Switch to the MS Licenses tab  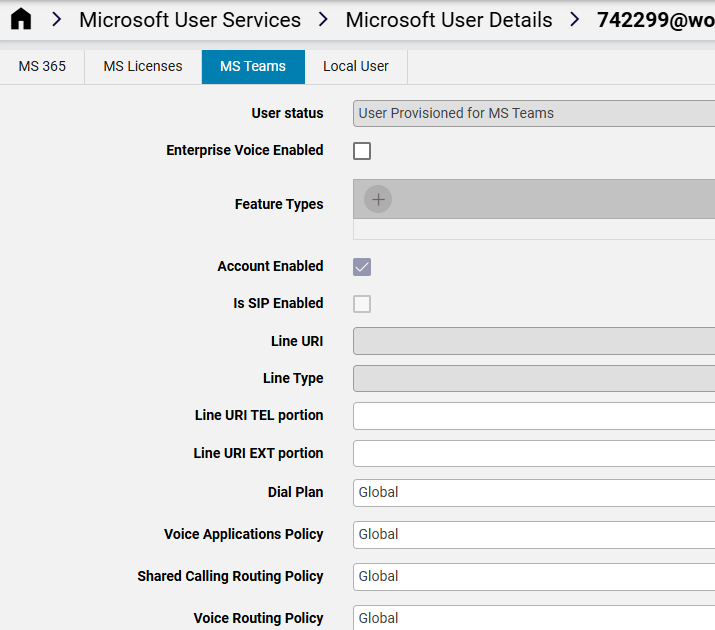[x=143, y=67]
